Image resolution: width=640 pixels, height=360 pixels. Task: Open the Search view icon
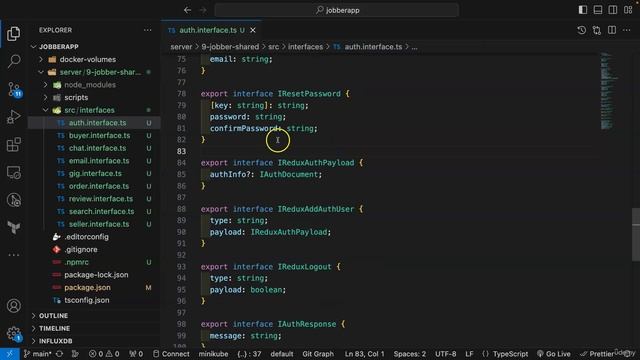13,61
